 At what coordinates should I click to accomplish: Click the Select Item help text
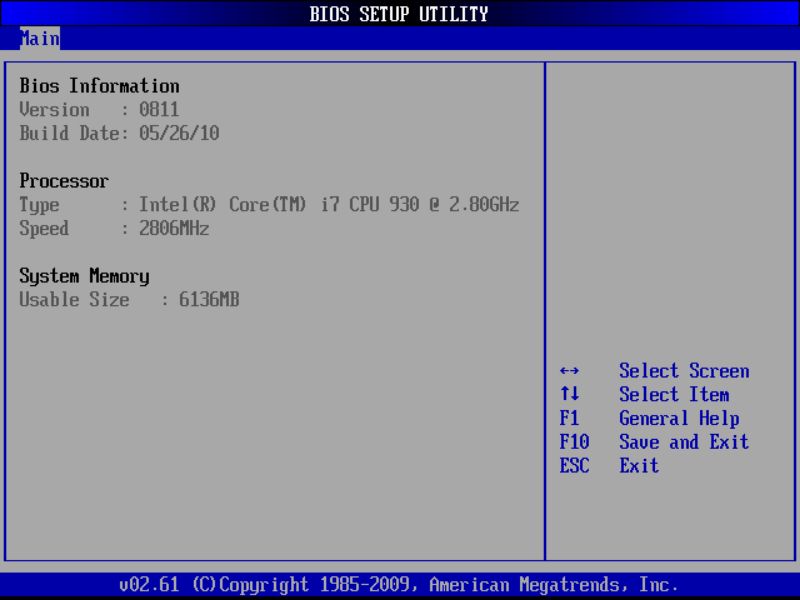click(x=674, y=395)
